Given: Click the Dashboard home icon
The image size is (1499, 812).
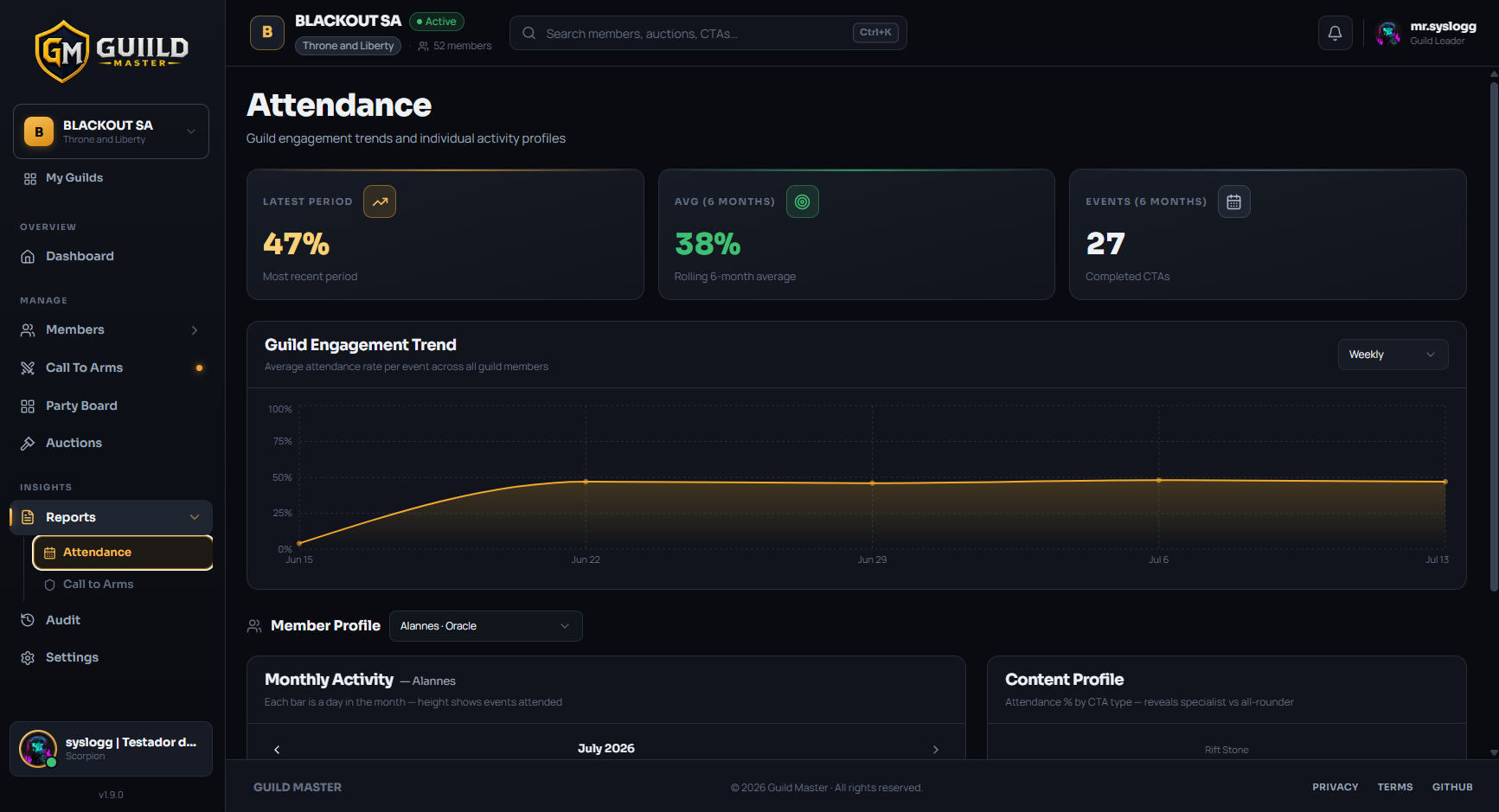Looking at the screenshot, I should click(28, 257).
